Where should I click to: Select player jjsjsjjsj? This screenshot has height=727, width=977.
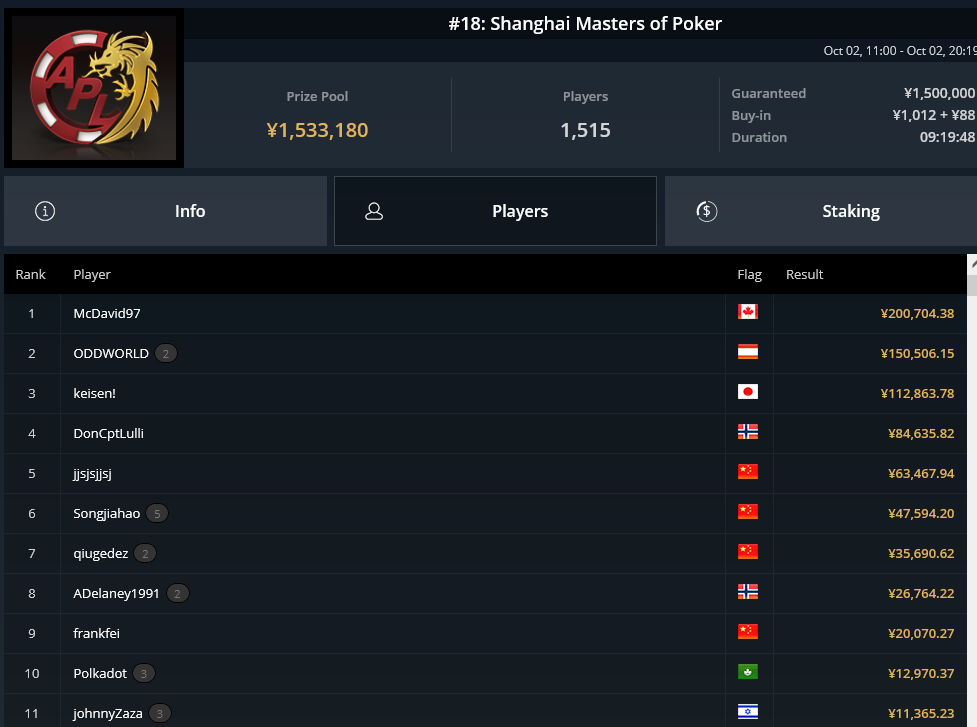pos(92,473)
